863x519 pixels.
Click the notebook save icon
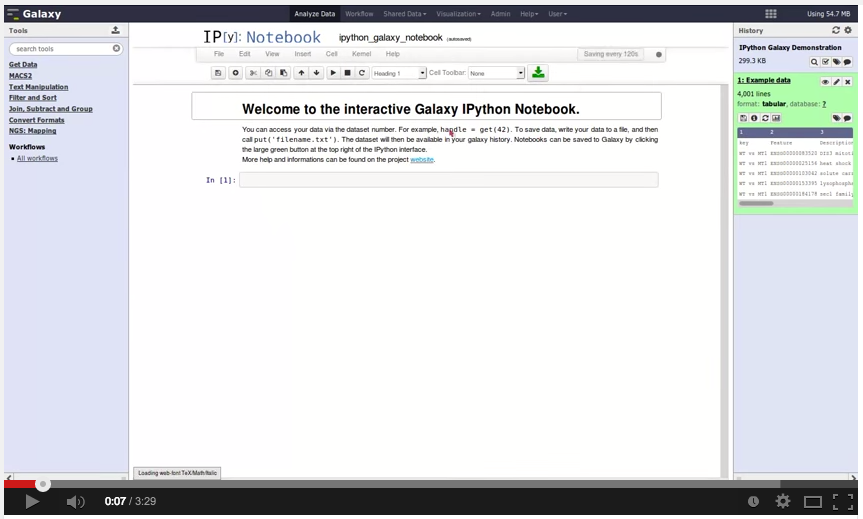(218, 73)
